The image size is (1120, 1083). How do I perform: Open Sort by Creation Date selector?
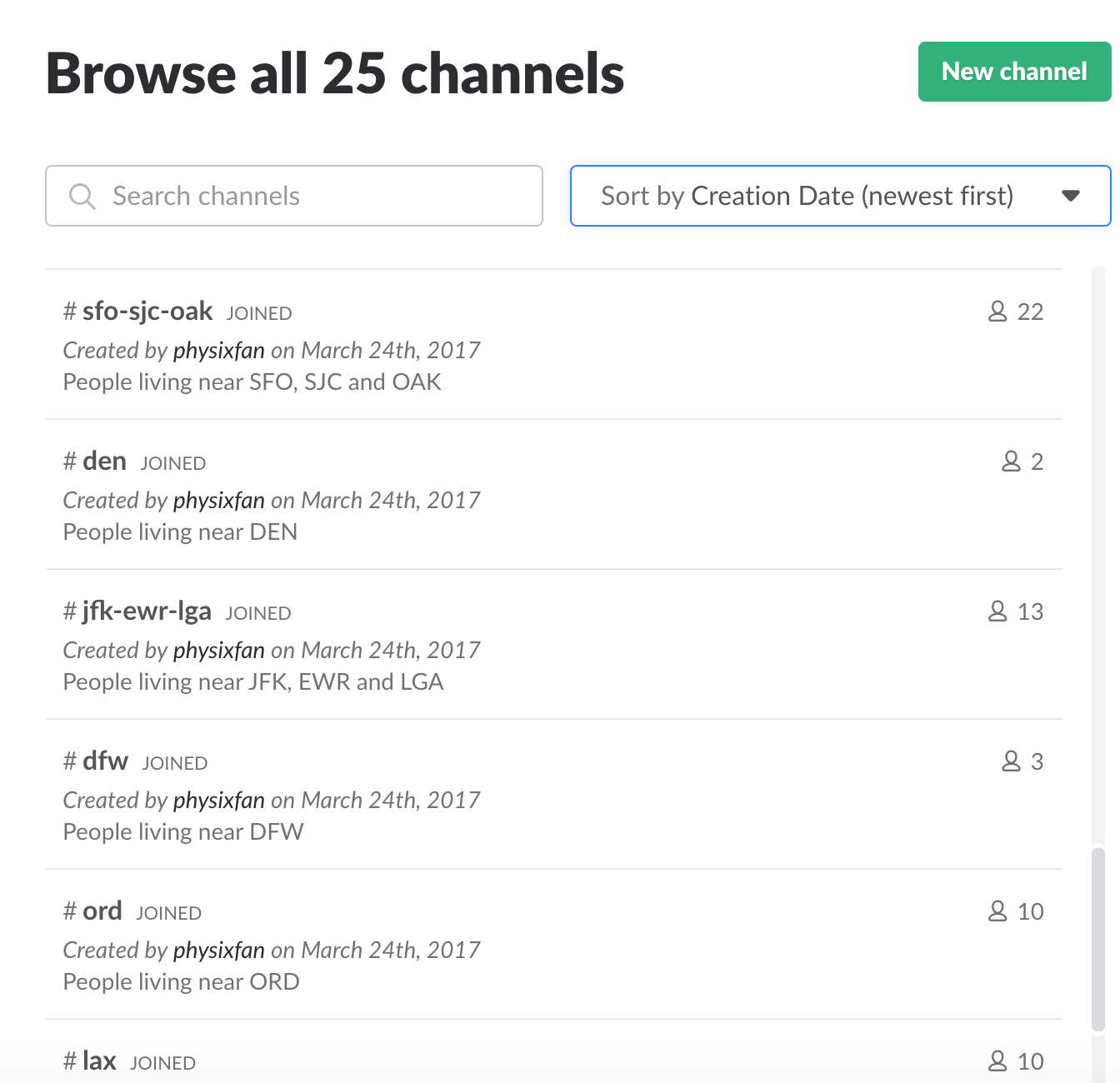(x=840, y=196)
